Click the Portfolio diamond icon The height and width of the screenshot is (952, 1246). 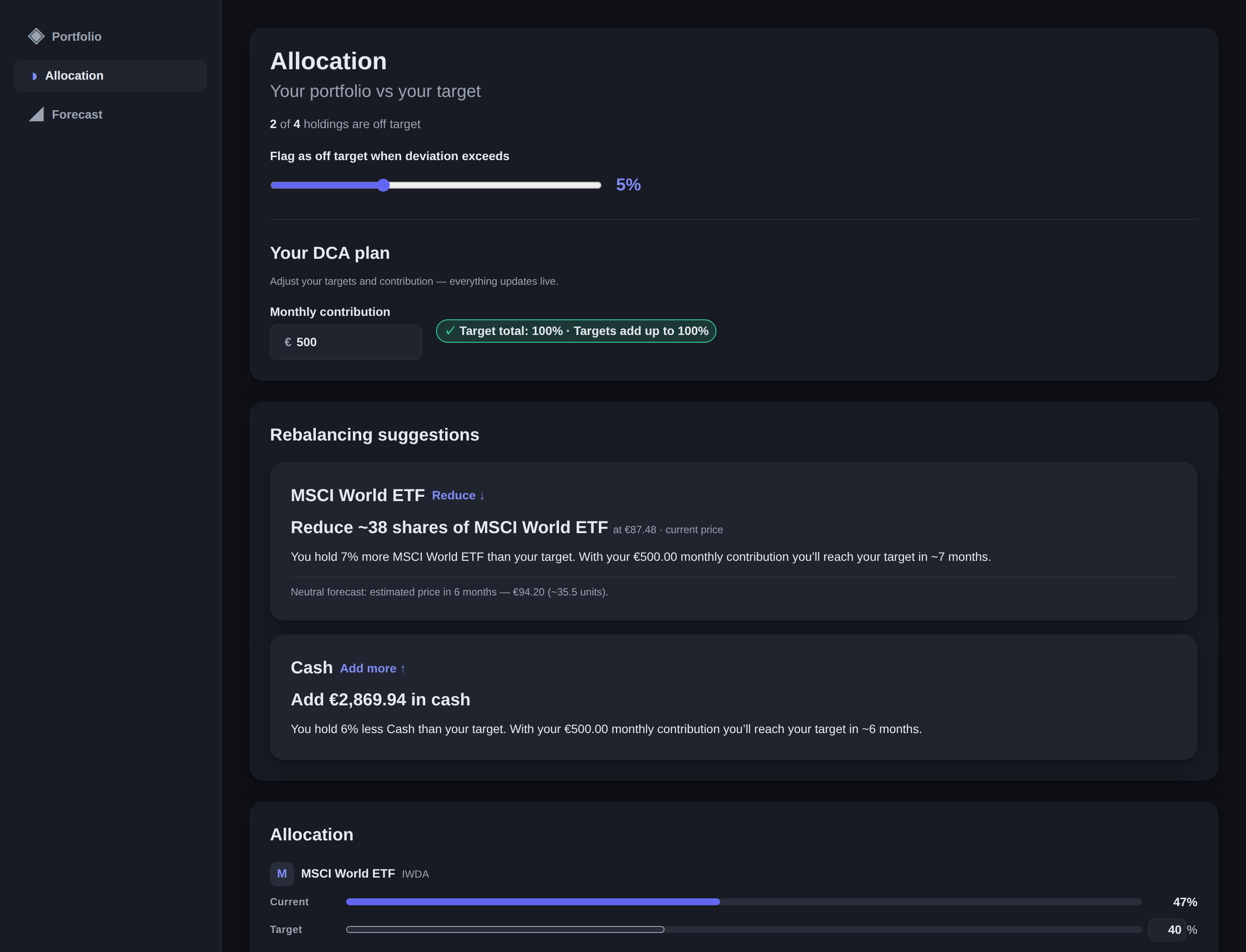click(36, 36)
